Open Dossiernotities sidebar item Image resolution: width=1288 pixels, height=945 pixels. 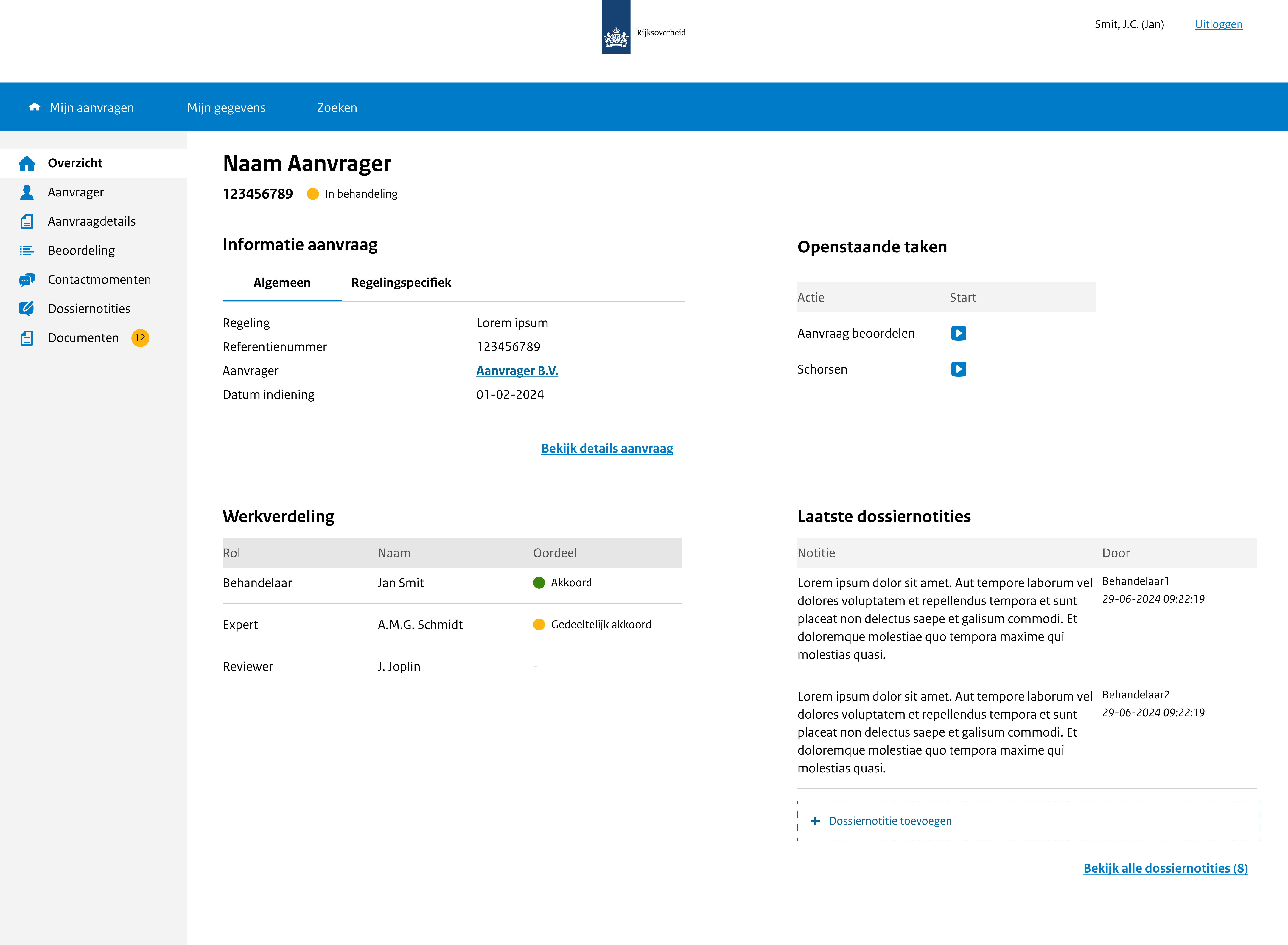click(x=93, y=309)
